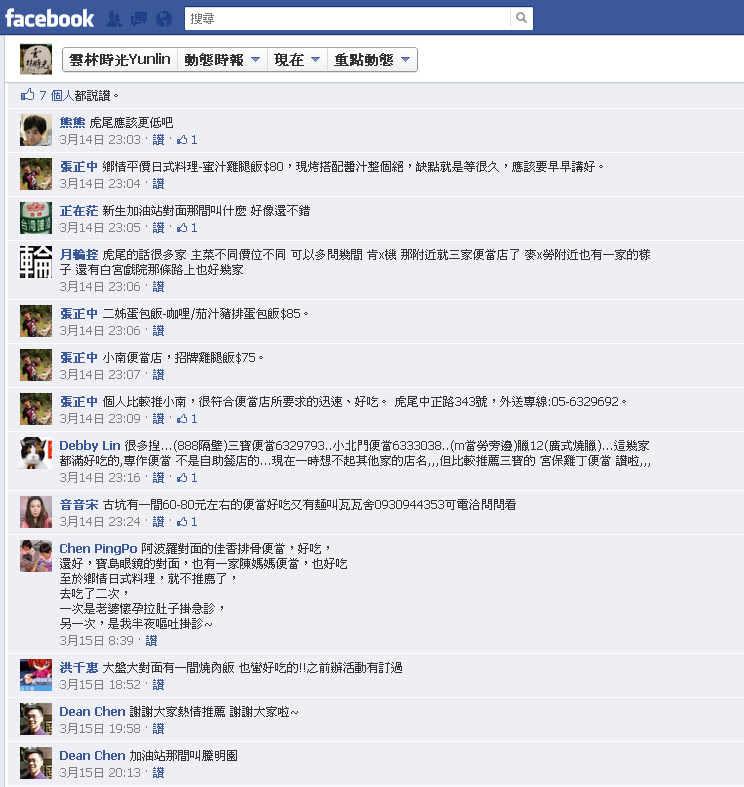Click thumbs-up count on 焦焦's comment

(x=187, y=140)
